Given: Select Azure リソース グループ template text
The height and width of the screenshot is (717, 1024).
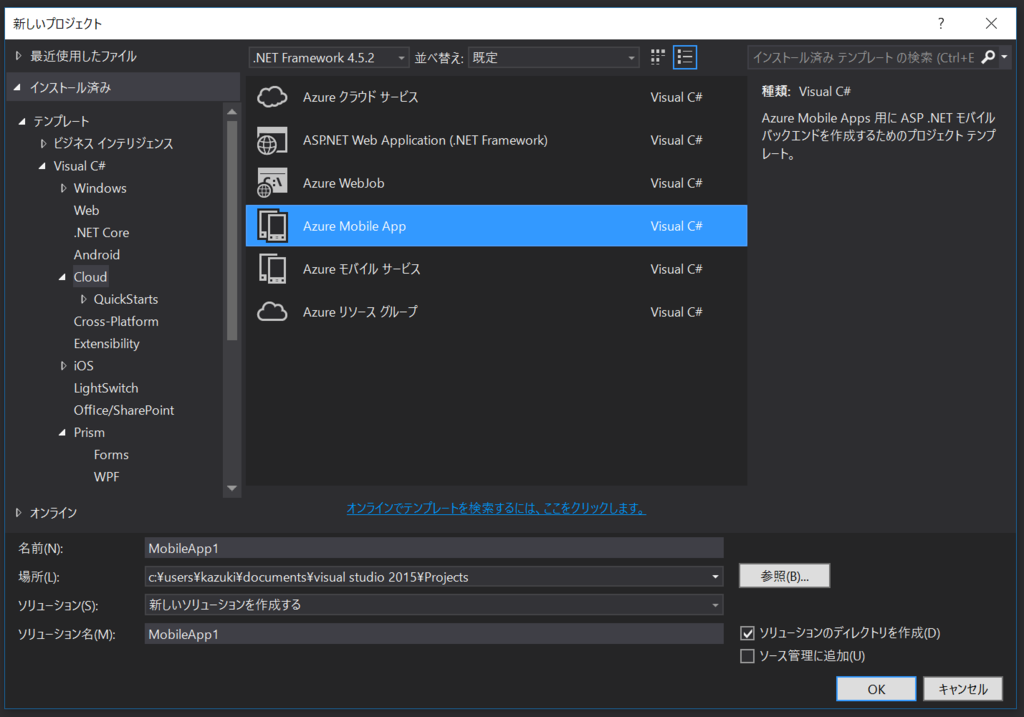Looking at the screenshot, I should [360, 312].
